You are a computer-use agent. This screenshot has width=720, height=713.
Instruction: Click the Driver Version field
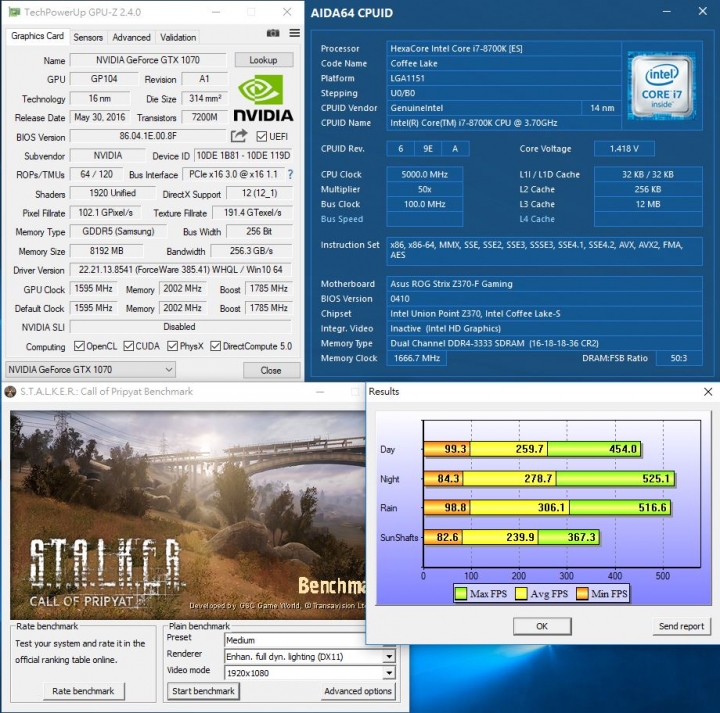coord(180,269)
